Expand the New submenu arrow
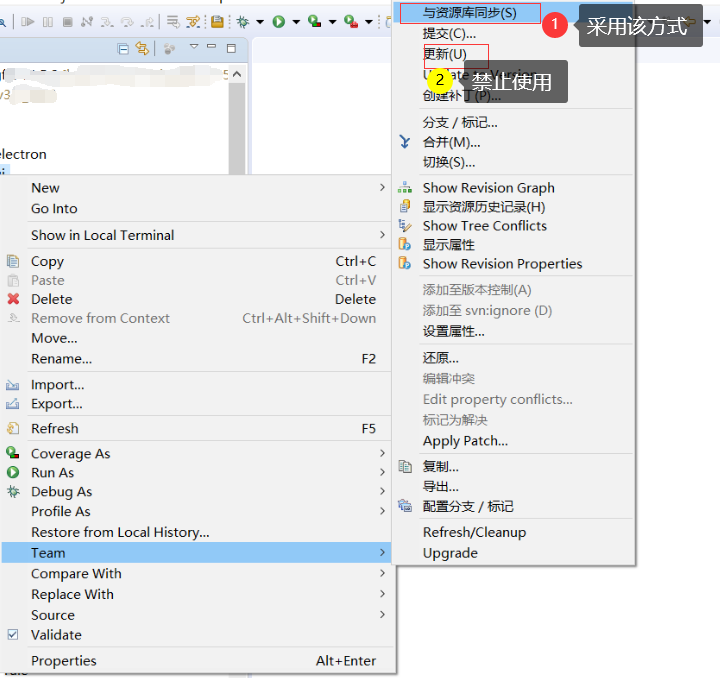 [x=382, y=188]
